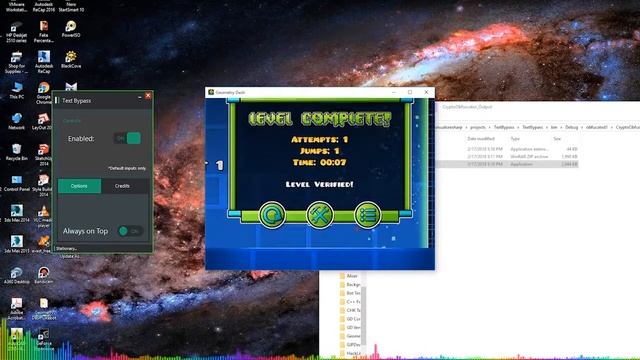The width and height of the screenshot is (640, 360).
Task: Open the Alizer folder in Explorer sidebar
Action: click(x=349, y=276)
